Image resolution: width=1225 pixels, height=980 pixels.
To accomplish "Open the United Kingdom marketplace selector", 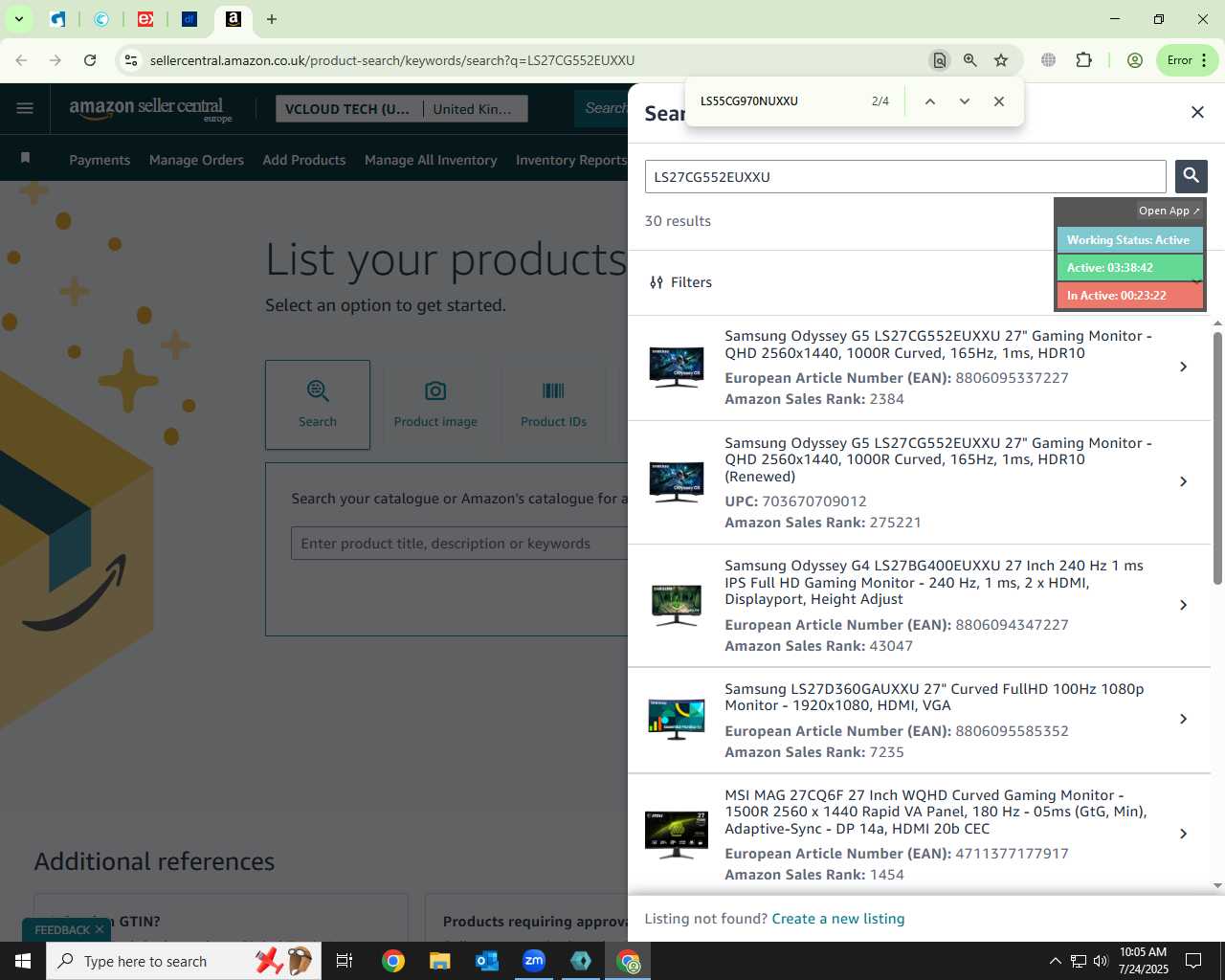I will (472, 109).
